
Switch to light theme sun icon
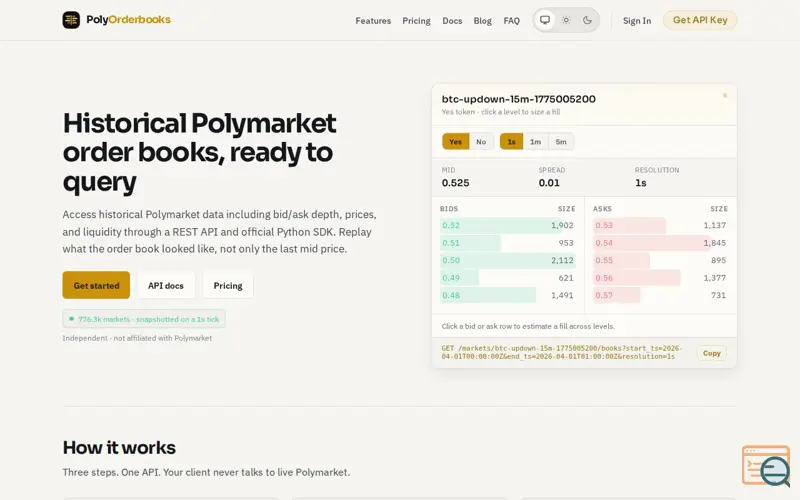[566, 20]
